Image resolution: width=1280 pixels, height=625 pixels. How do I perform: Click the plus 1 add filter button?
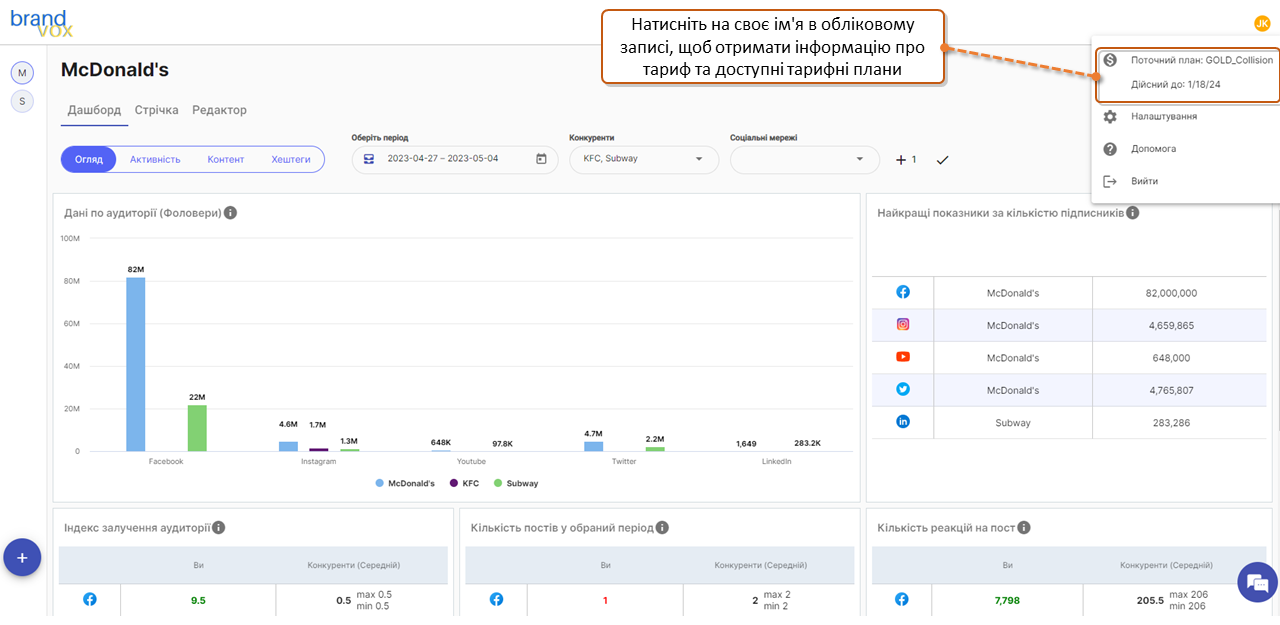tap(906, 160)
